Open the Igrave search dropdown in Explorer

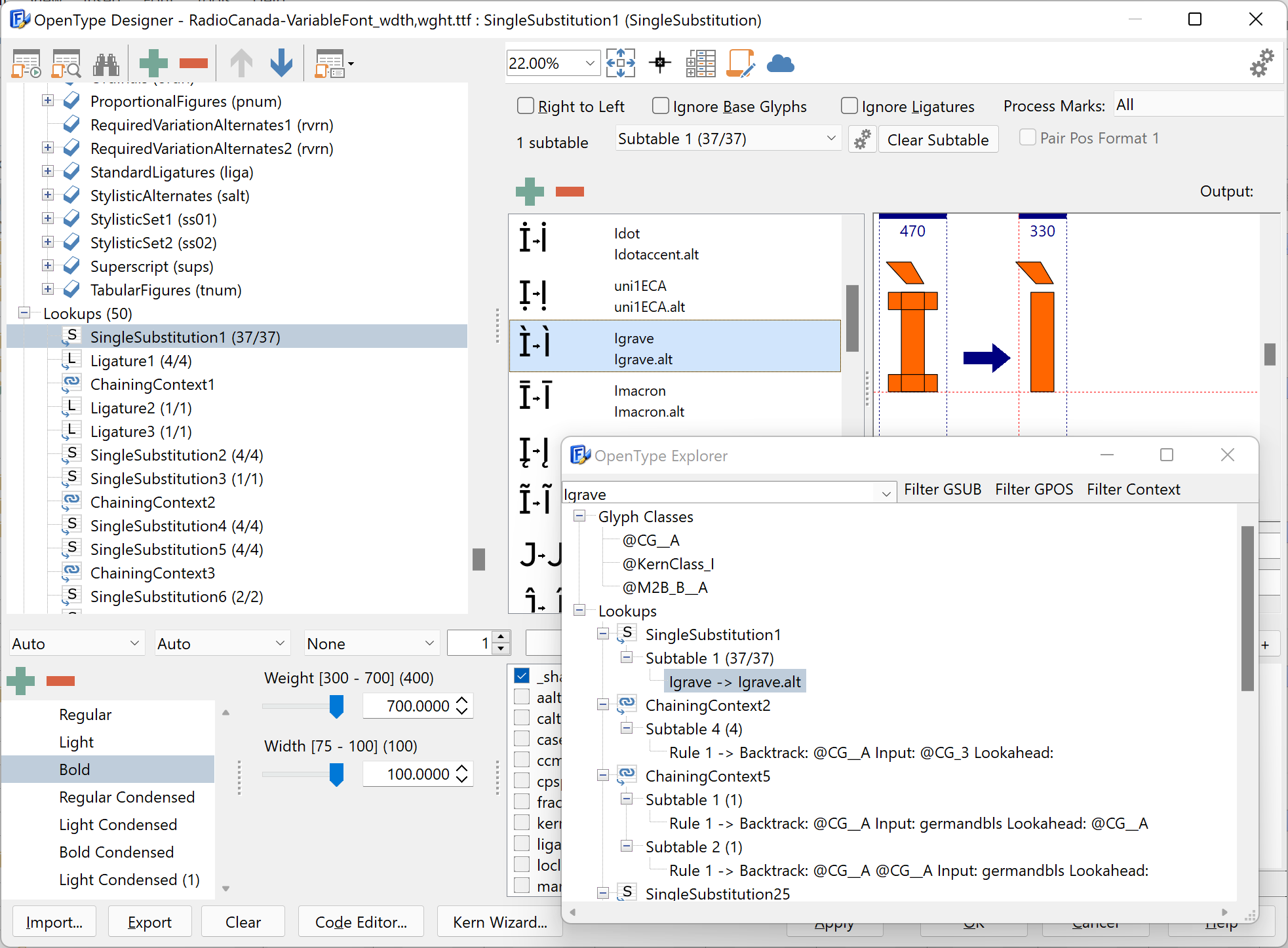(886, 493)
